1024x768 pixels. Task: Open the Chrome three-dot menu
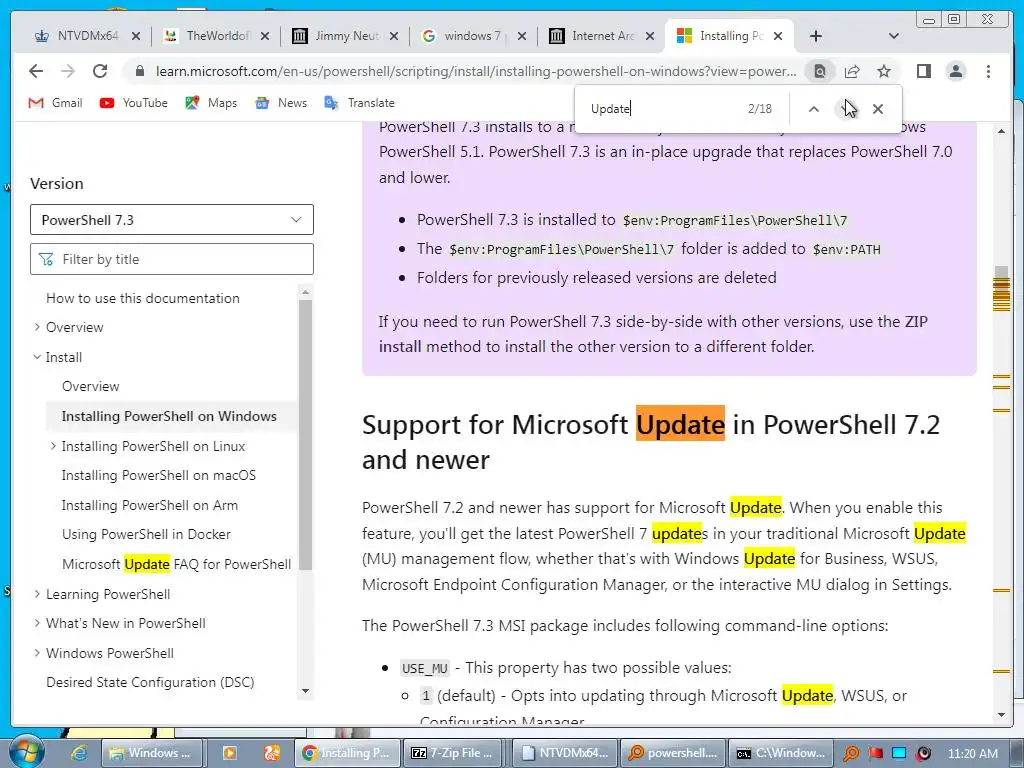point(988,71)
